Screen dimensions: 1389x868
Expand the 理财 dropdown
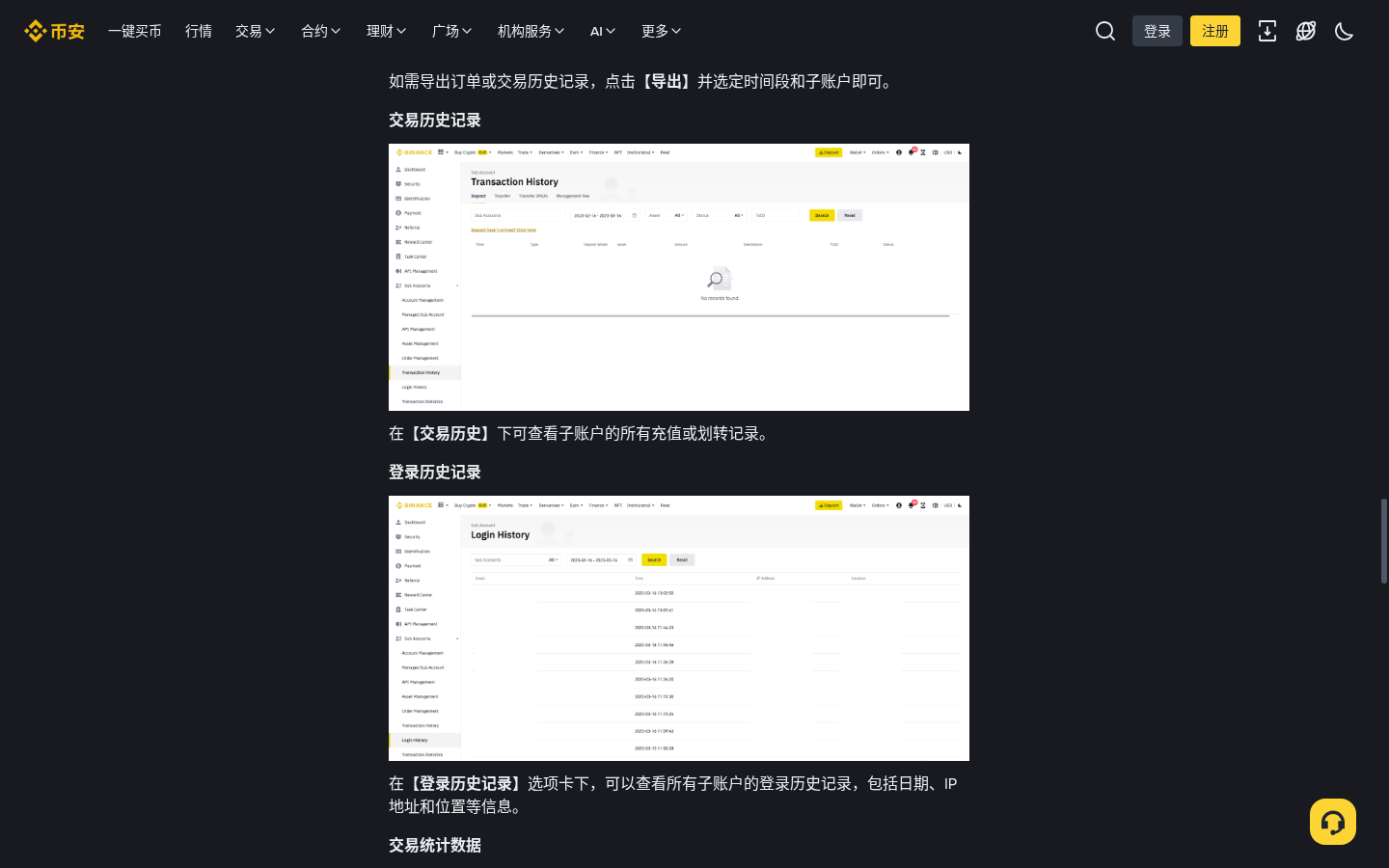(387, 31)
